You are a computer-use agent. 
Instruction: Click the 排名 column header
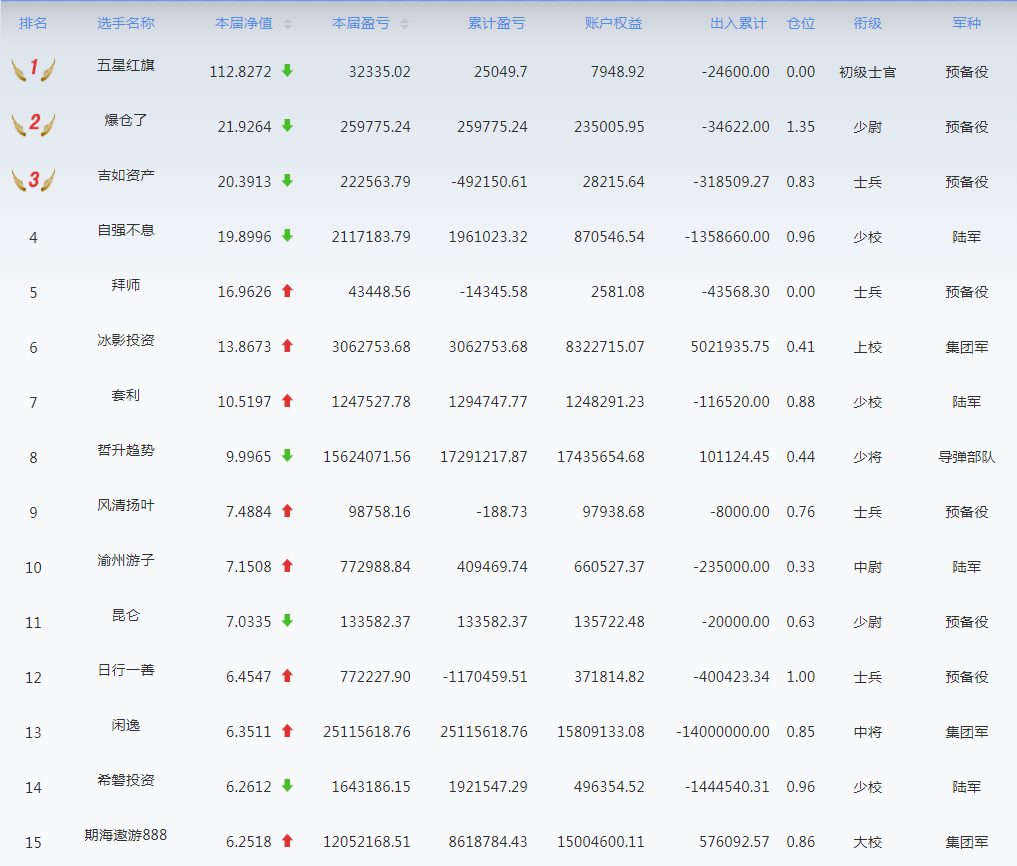(33, 23)
